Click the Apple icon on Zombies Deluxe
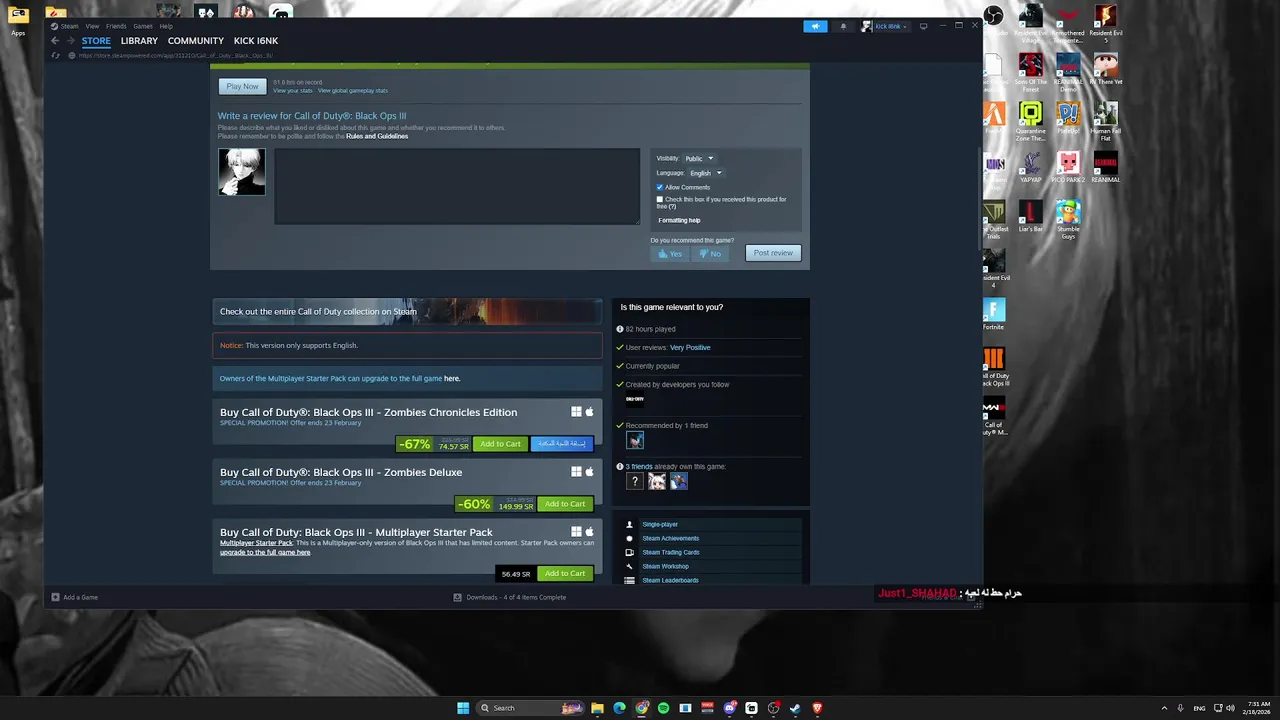The width and height of the screenshot is (1280, 720). coord(589,472)
